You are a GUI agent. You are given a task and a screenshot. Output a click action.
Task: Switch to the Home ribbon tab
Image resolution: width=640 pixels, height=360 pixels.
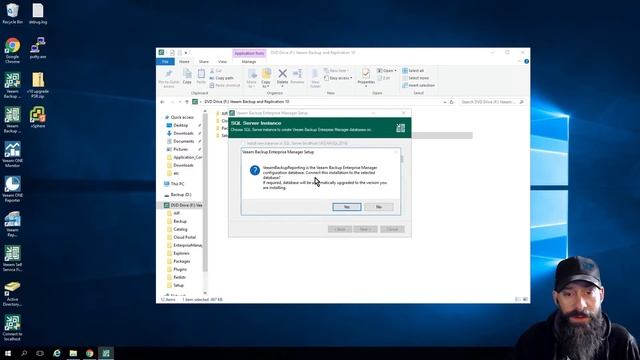pyautogui.click(x=184, y=62)
